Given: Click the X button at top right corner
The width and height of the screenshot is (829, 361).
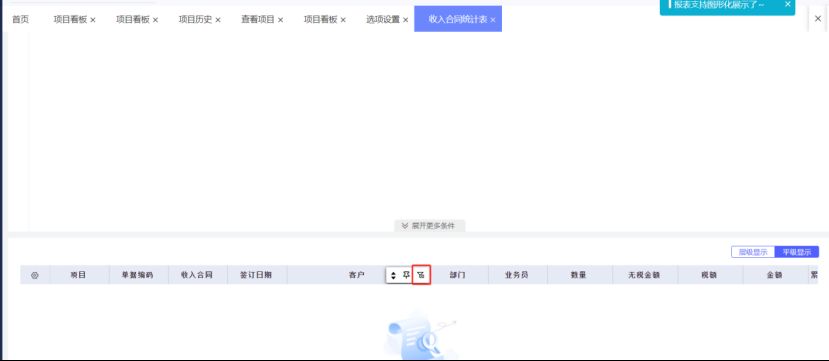Looking at the screenshot, I should pos(818,18).
